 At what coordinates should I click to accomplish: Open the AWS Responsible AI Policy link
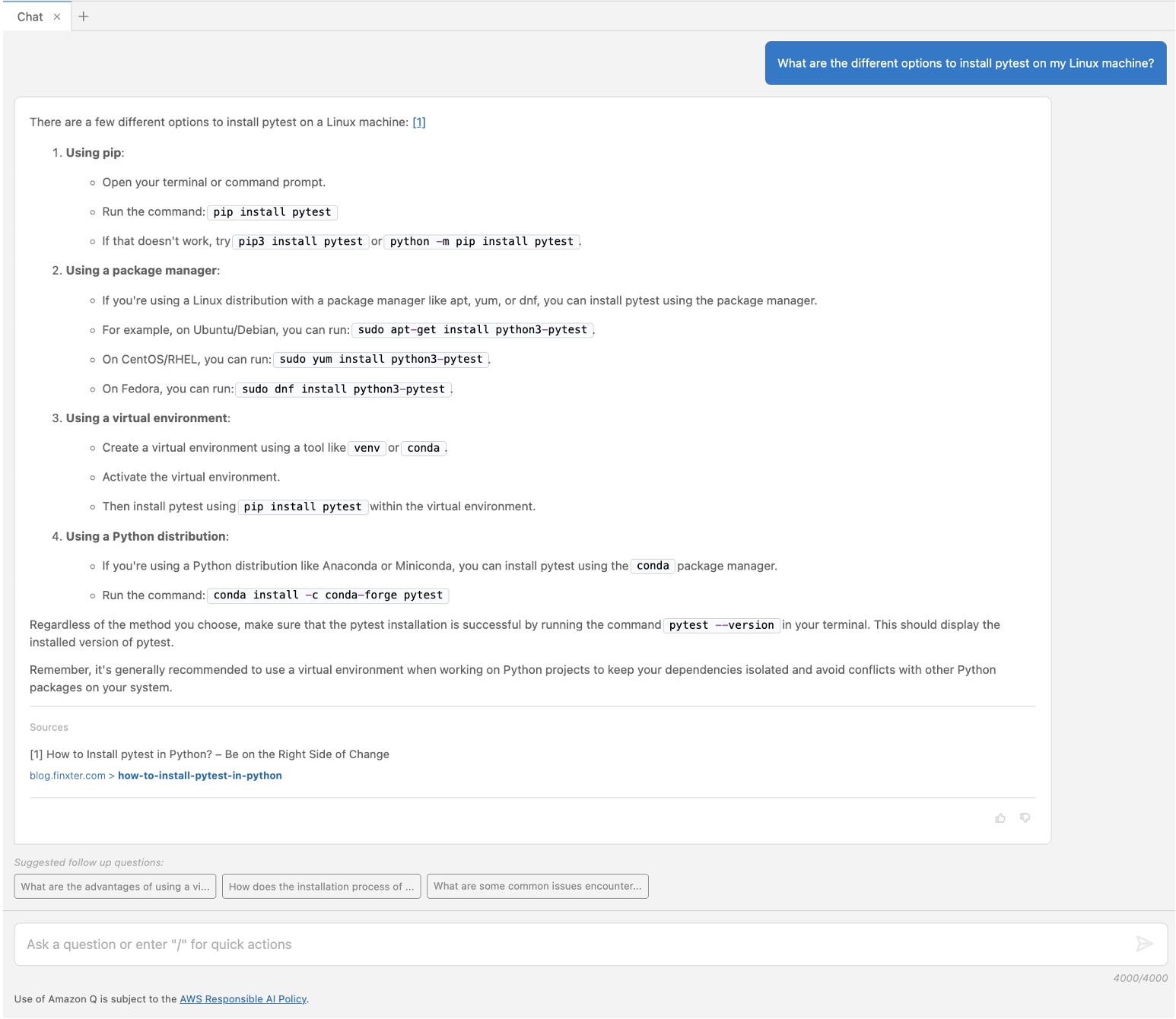[243, 998]
